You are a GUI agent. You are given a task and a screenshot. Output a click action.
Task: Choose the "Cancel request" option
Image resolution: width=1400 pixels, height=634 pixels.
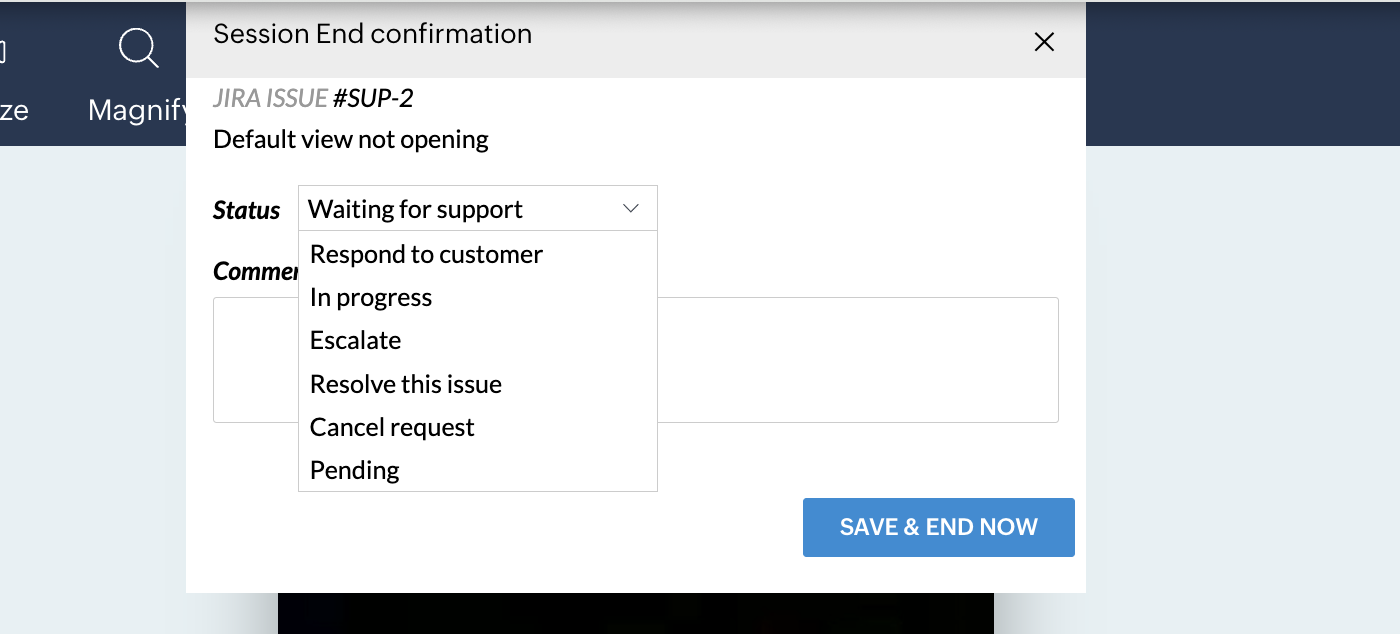coord(392,427)
